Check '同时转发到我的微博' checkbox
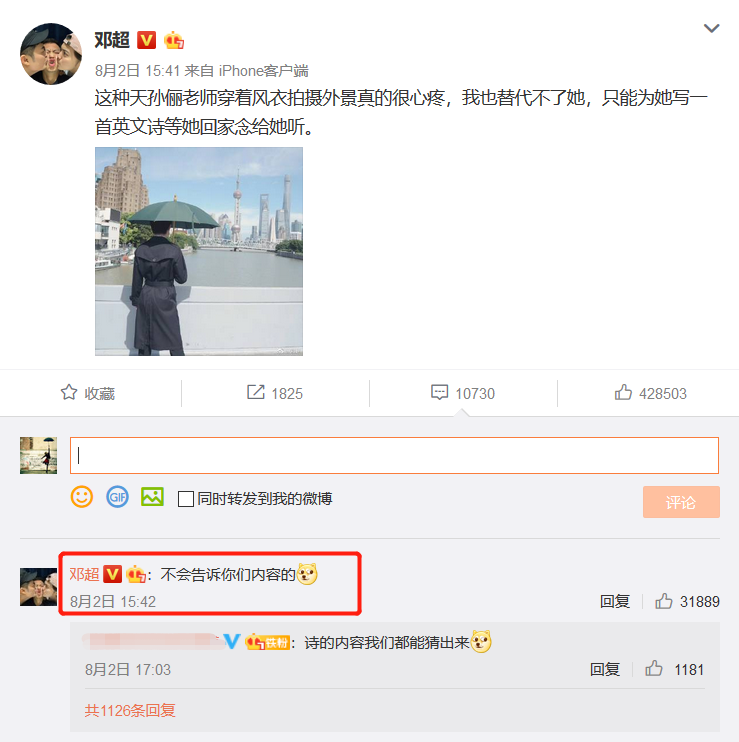Image resolution: width=739 pixels, height=742 pixels. pyautogui.click(x=185, y=499)
